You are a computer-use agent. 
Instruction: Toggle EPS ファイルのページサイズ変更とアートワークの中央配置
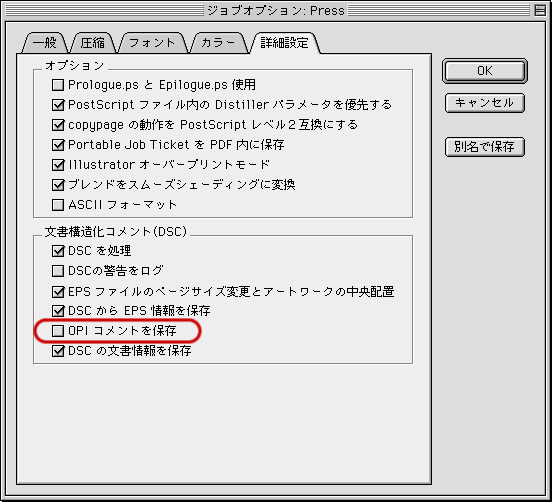(x=58, y=291)
